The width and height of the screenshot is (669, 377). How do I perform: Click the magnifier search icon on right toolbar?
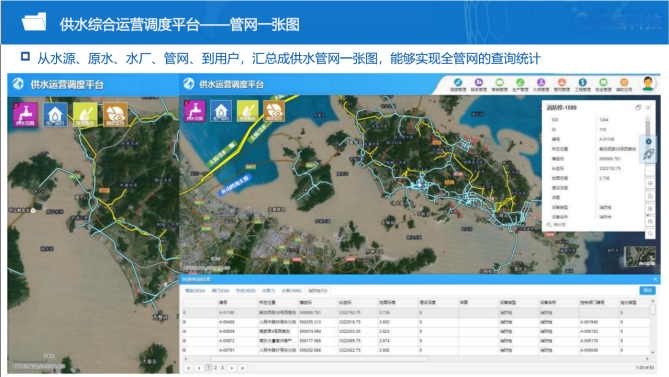pyautogui.click(x=650, y=234)
